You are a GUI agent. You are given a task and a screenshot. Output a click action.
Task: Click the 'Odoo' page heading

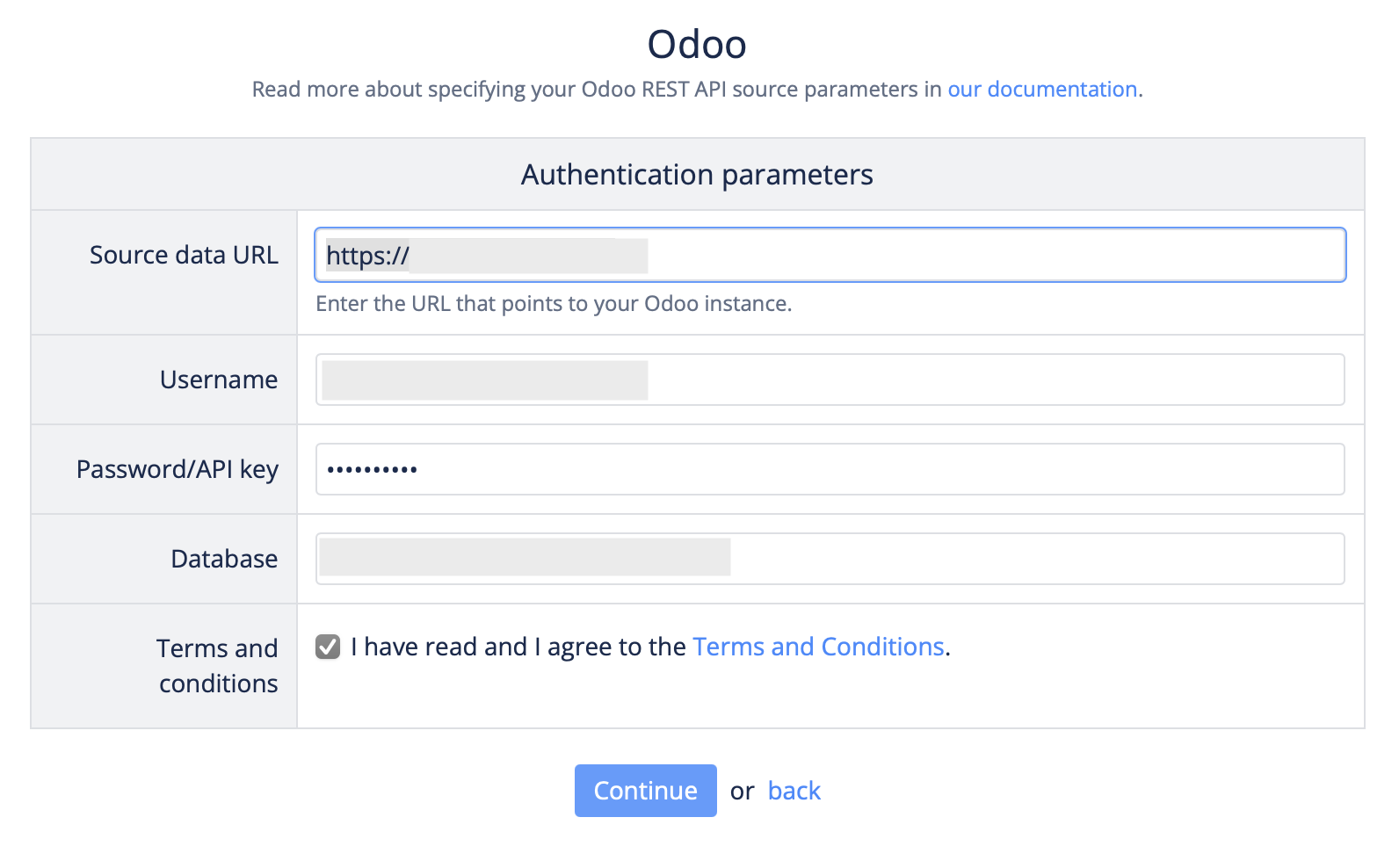[697, 44]
